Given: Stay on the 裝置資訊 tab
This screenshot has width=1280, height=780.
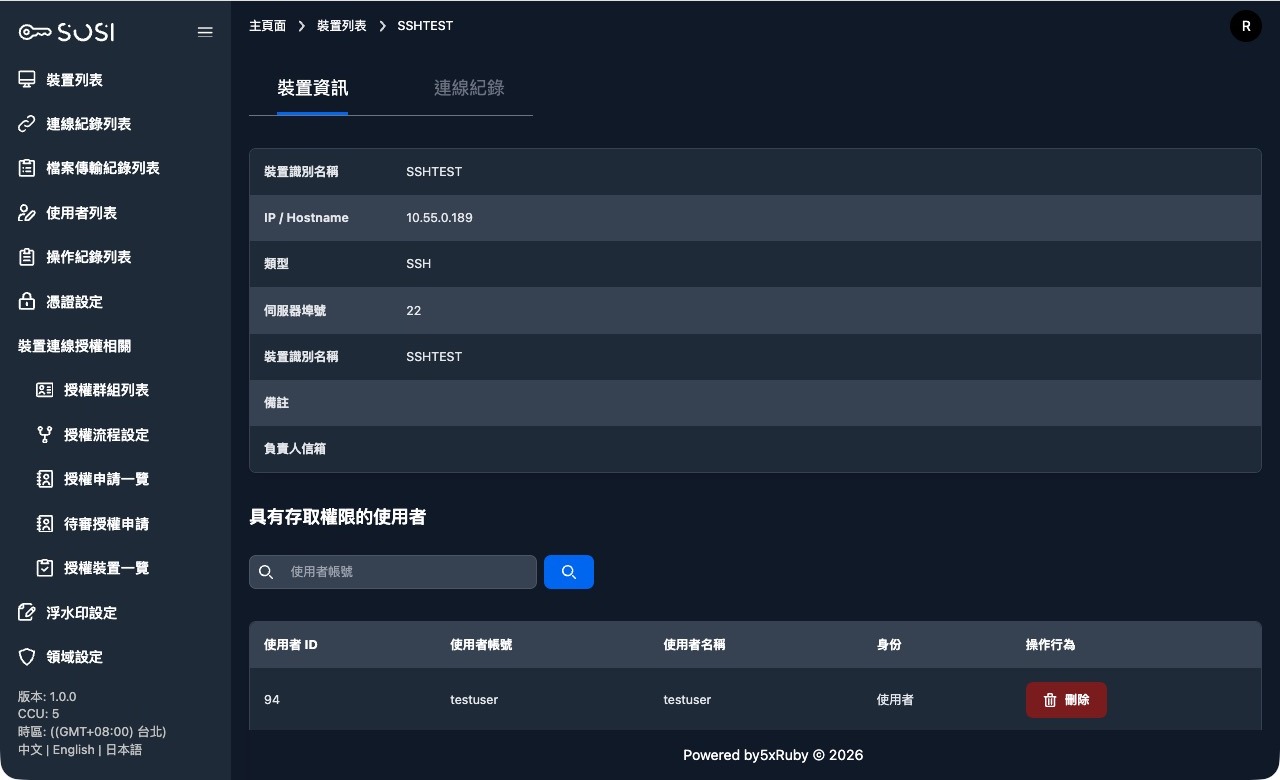Looking at the screenshot, I should click(313, 88).
